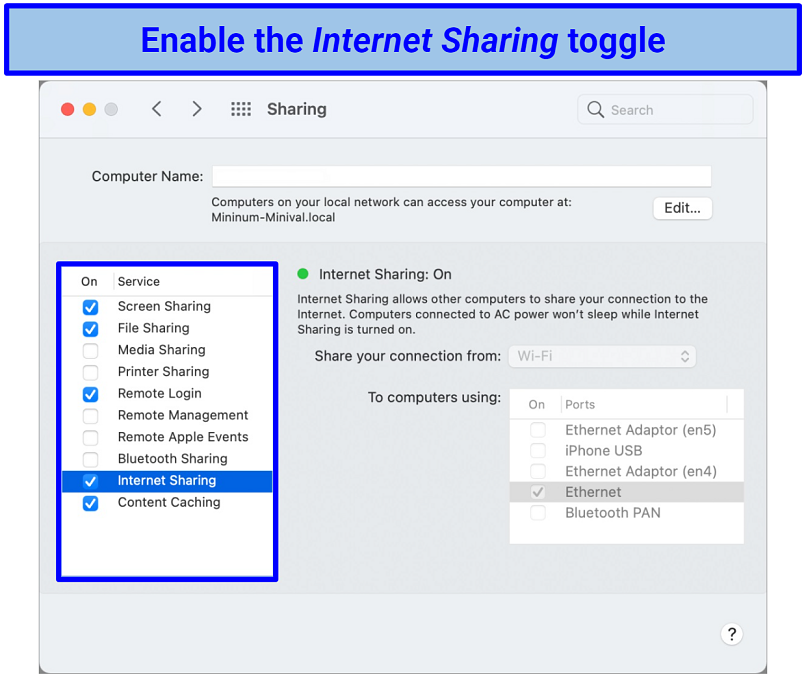Toggle the Ethernet port checkbox
The height and width of the screenshot is (679, 806).
(x=538, y=492)
